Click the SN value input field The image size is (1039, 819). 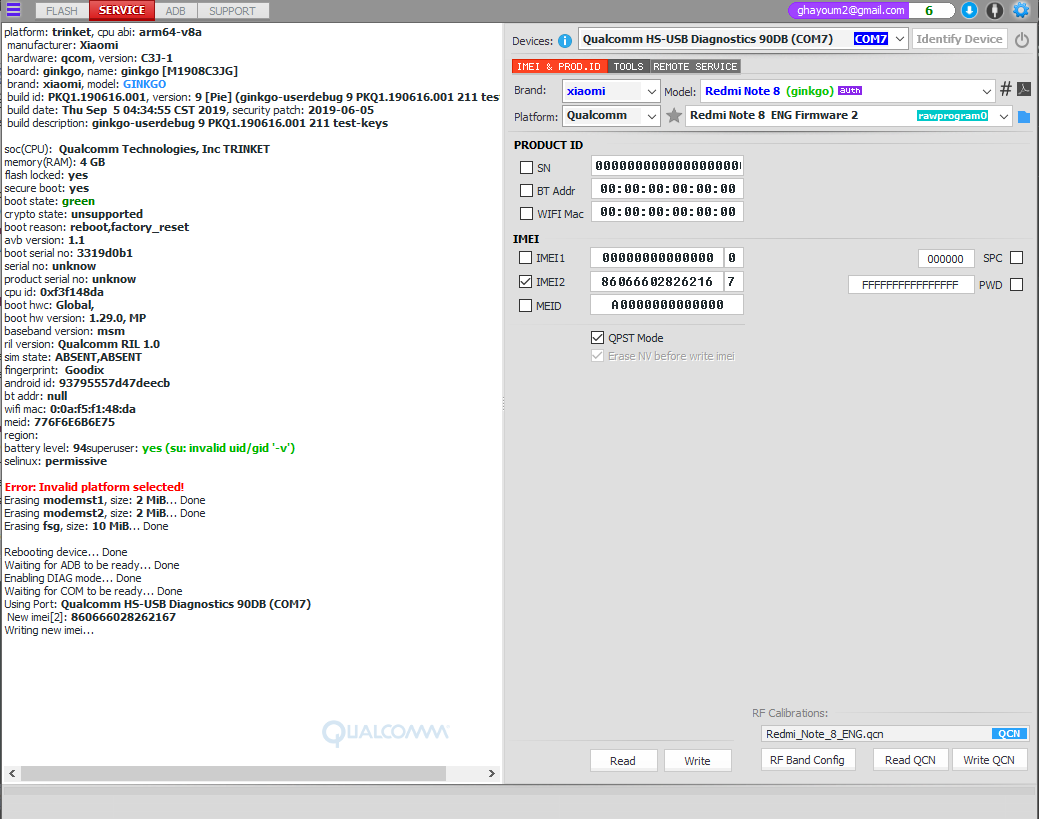coord(667,166)
